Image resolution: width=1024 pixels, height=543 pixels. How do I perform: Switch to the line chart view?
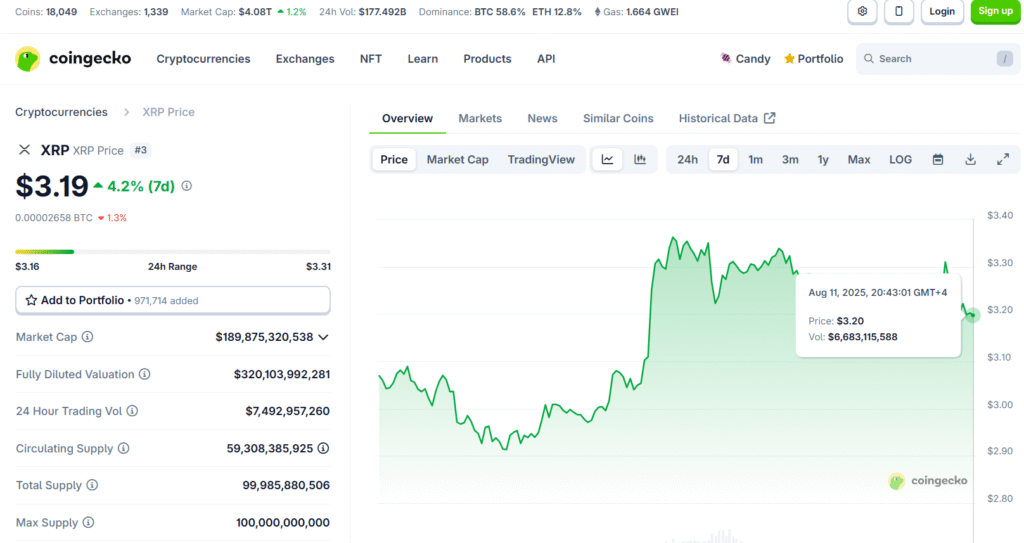coord(607,159)
